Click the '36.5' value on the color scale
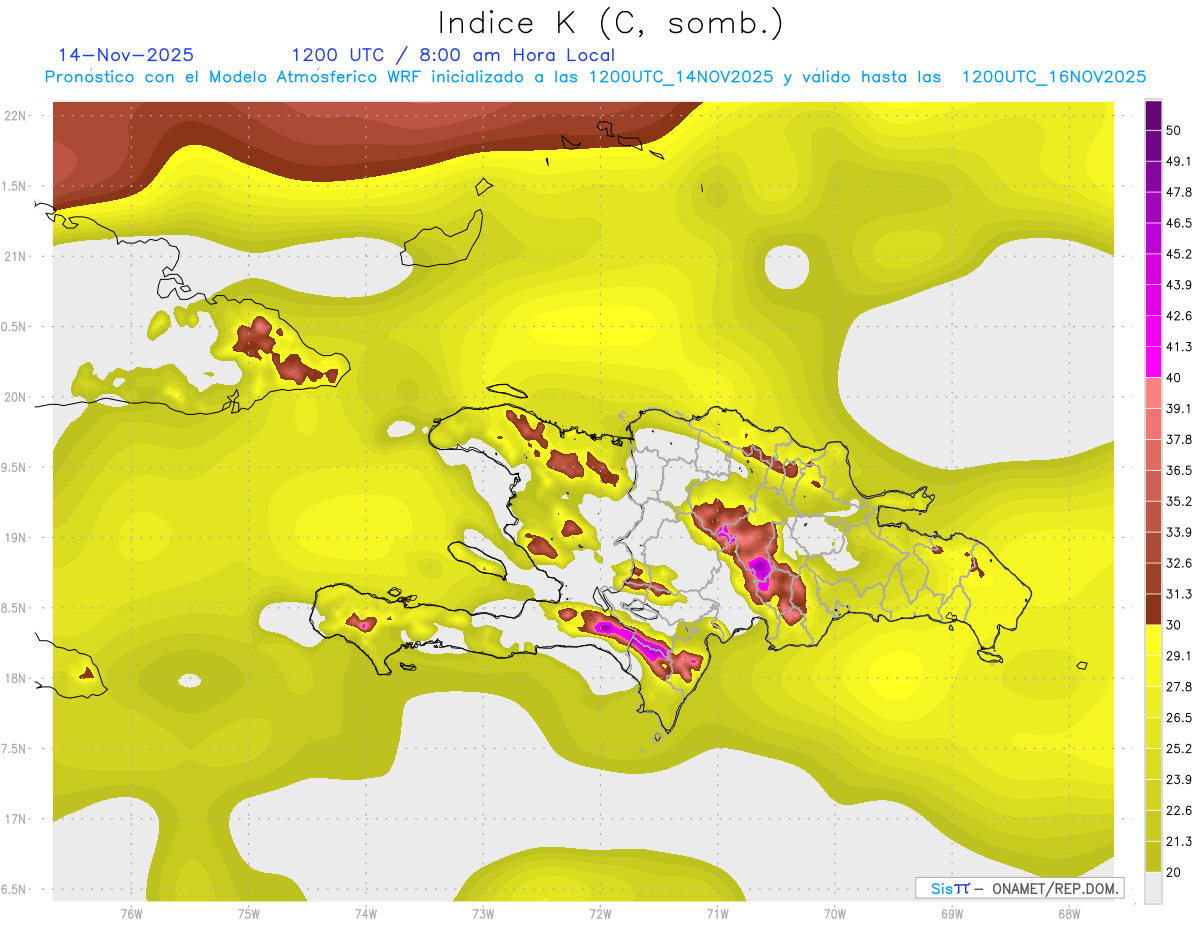 point(1179,471)
